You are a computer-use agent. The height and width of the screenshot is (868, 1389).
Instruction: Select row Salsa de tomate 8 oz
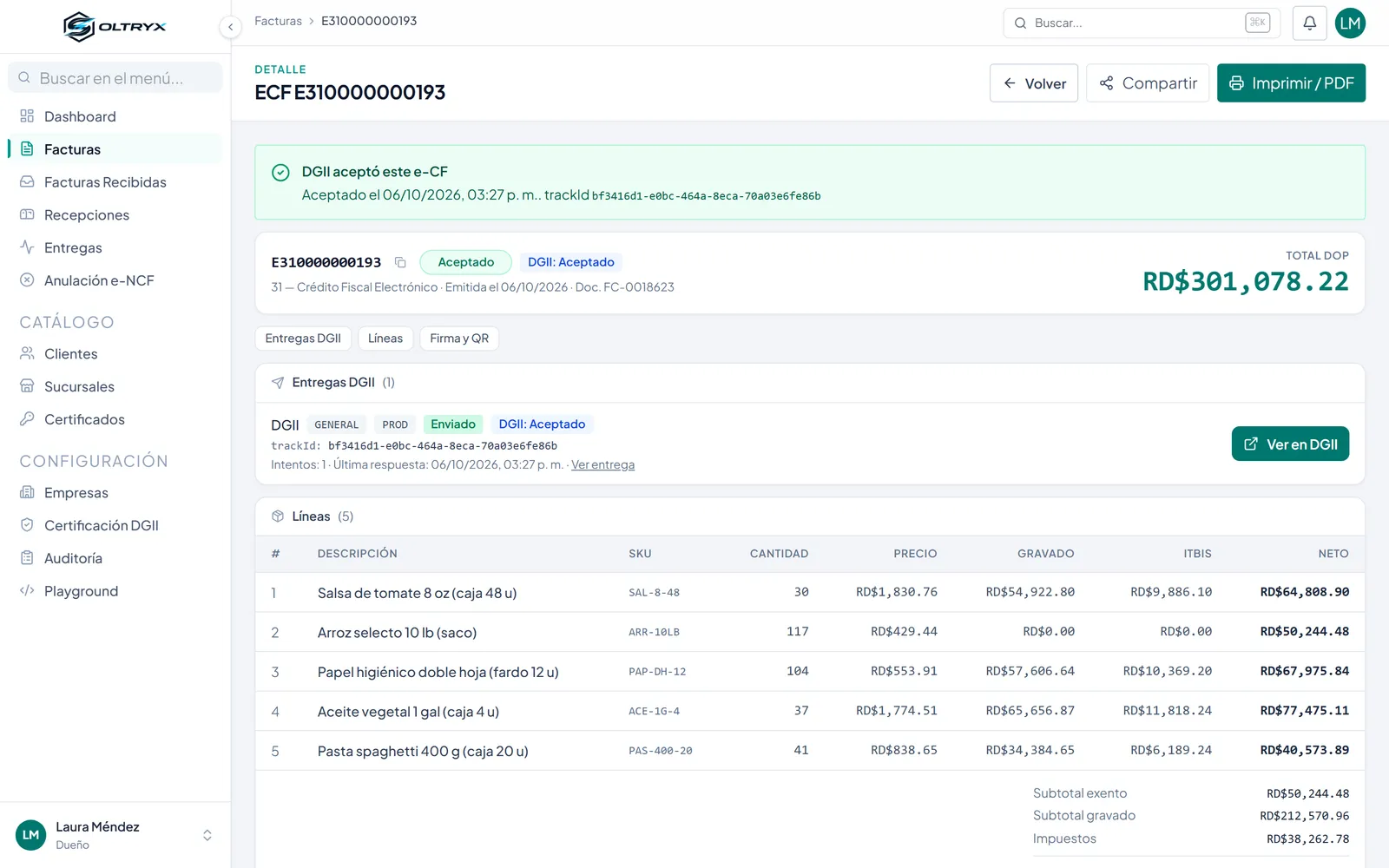809,593
